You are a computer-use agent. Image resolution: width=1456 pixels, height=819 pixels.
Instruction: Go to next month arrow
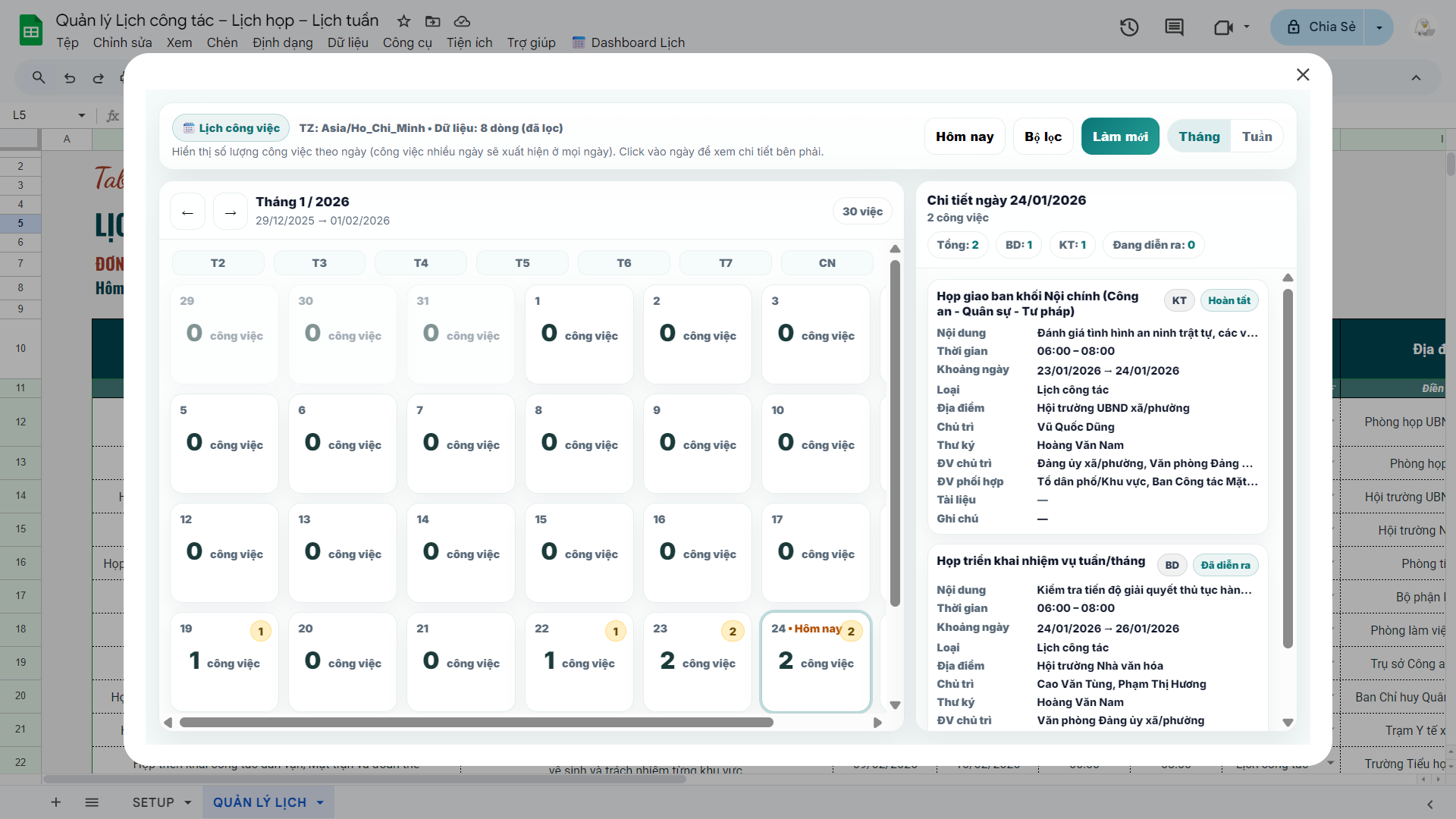(231, 212)
